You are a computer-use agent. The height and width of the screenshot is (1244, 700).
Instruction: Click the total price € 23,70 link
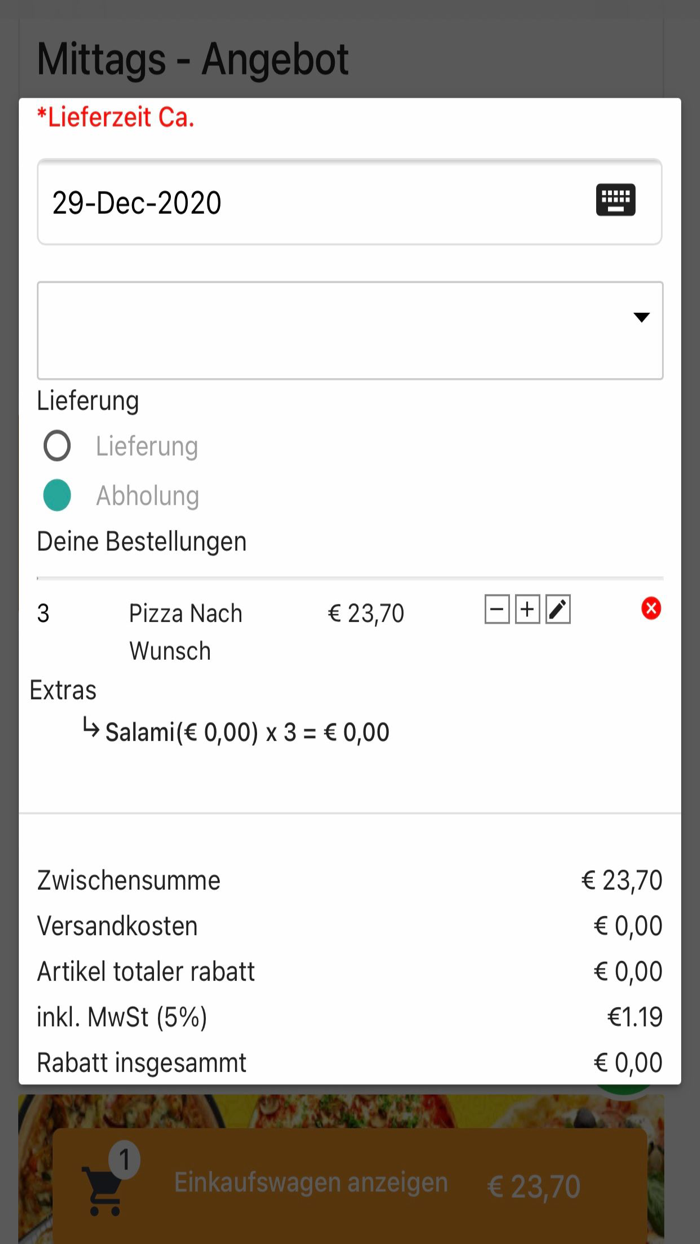click(534, 1185)
